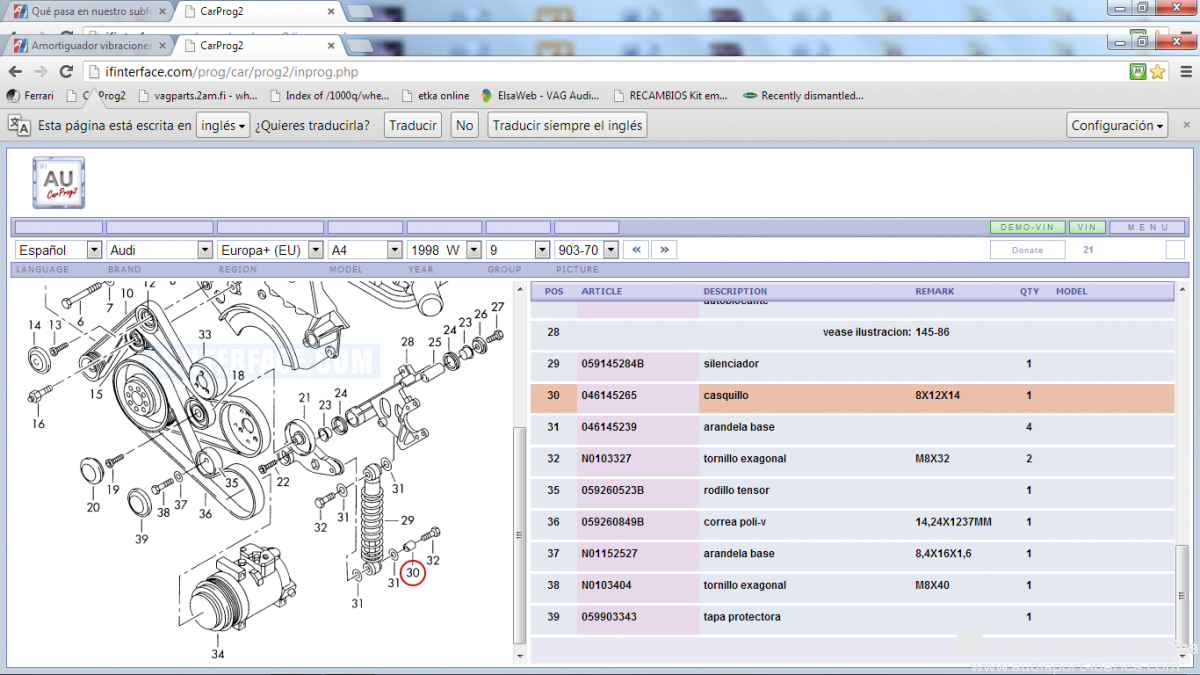
Task: Open the inglés language dropdown in translate bar
Action: [x=223, y=126]
